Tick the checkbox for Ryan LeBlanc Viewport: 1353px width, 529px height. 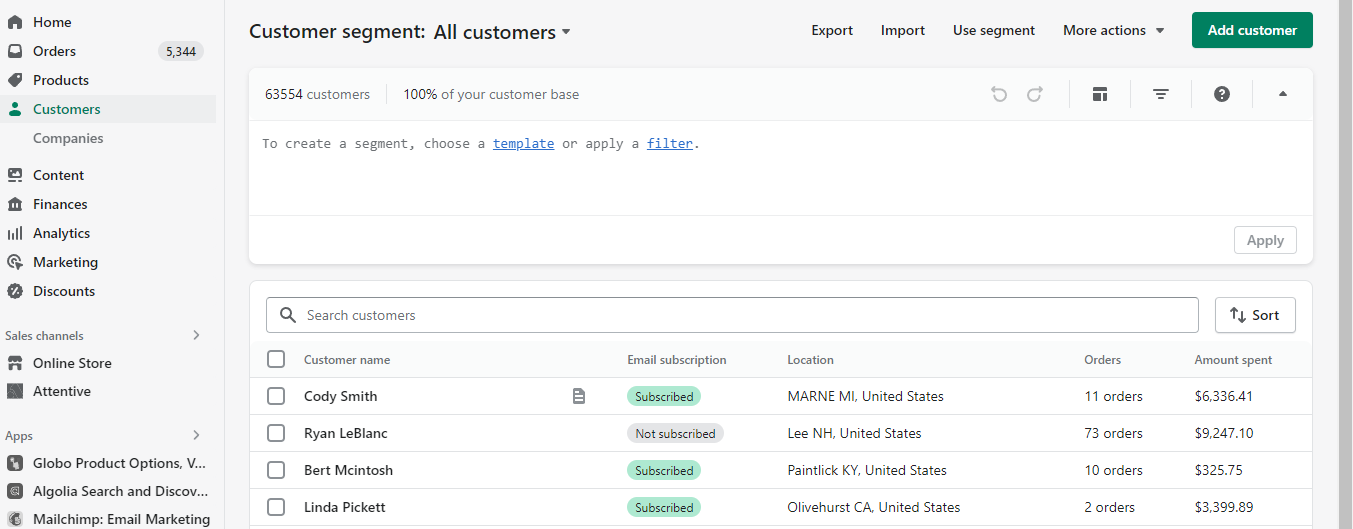point(276,433)
